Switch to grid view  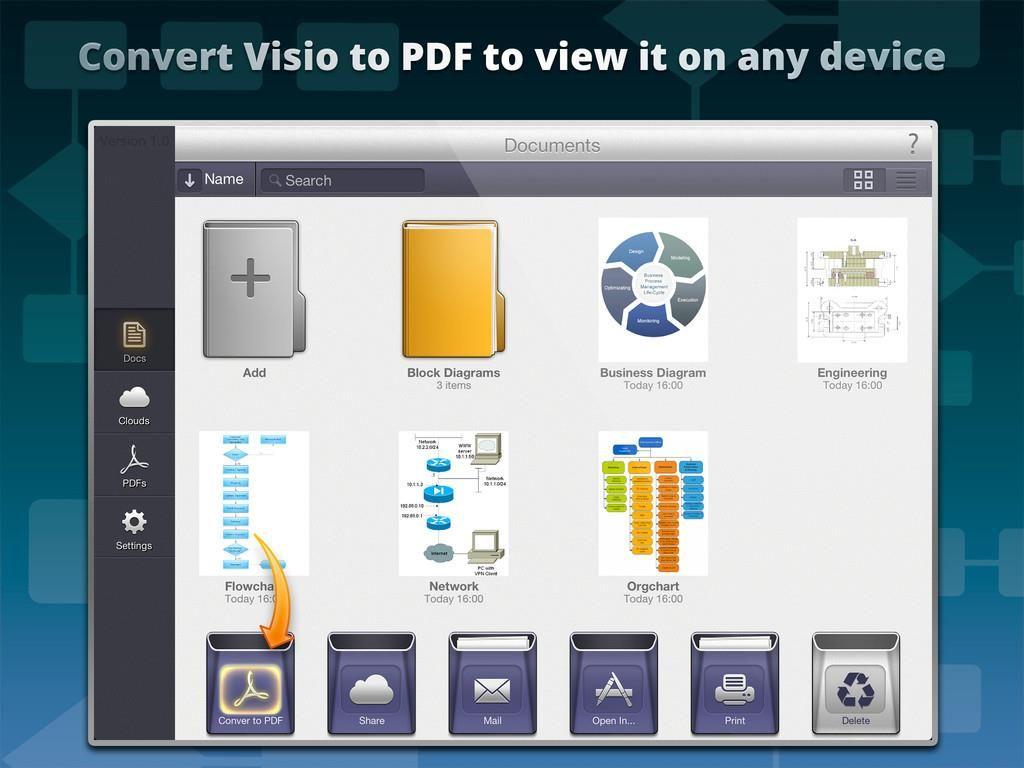pyautogui.click(x=863, y=180)
